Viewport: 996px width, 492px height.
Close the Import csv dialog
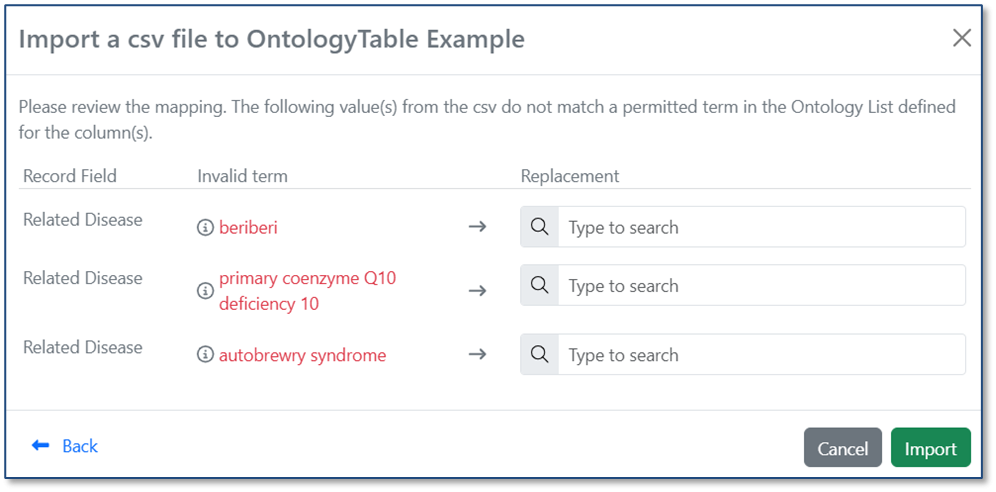[x=962, y=38]
